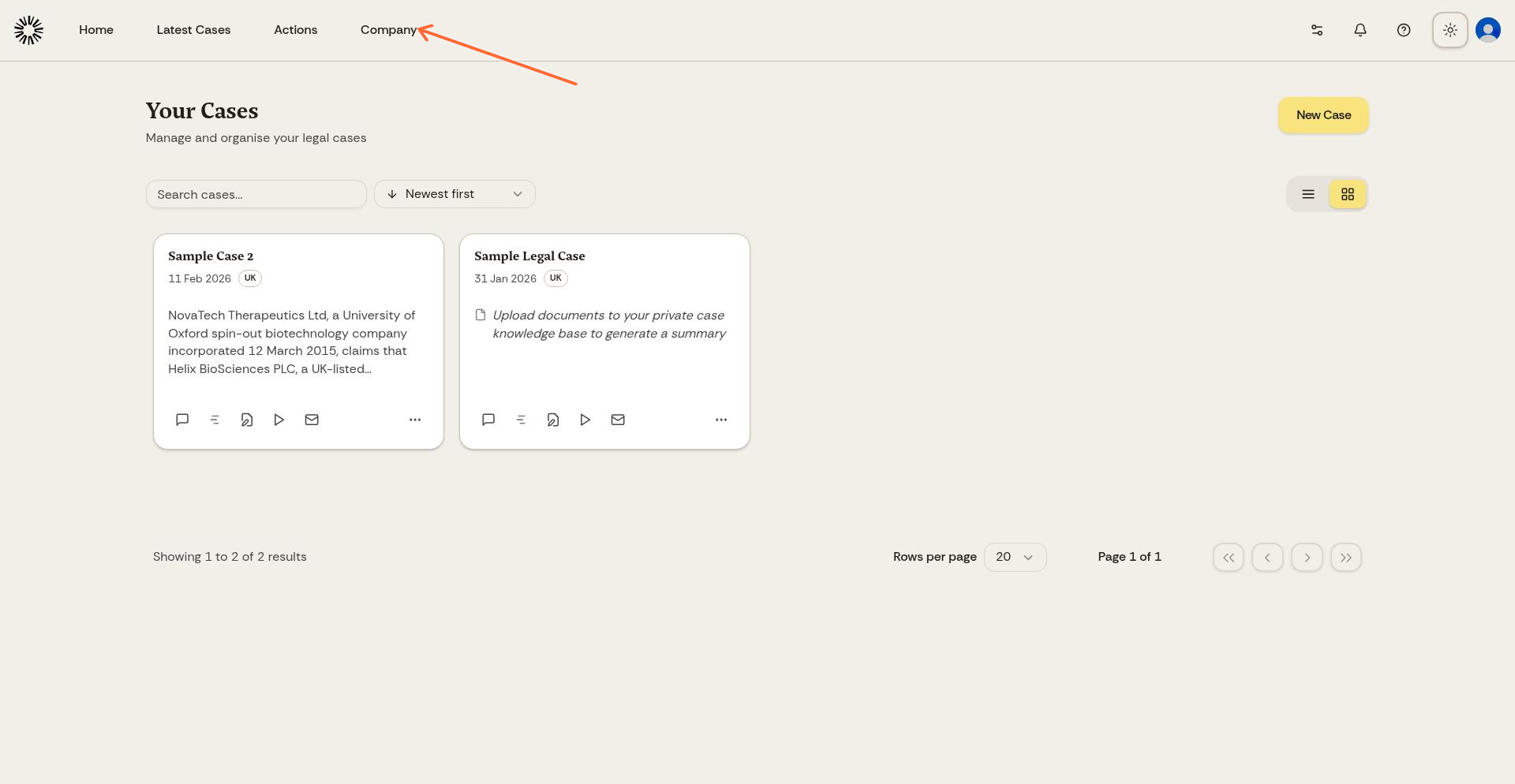The image size is (1515, 784).
Task: Open the email icon on Sample Case 2
Action: [312, 420]
